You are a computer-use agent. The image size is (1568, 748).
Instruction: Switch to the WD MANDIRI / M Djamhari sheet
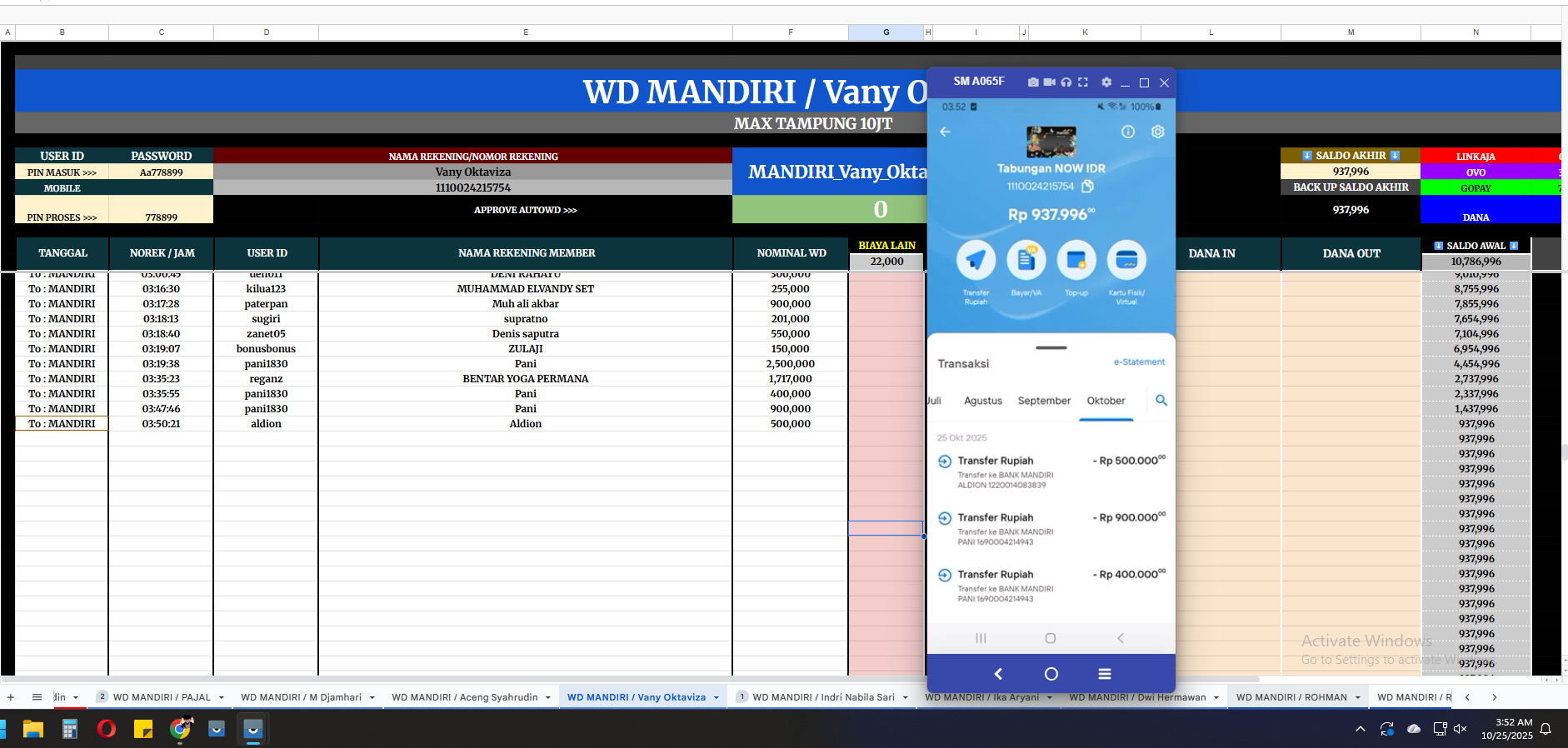pyautogui.click(x=301, y=697)
